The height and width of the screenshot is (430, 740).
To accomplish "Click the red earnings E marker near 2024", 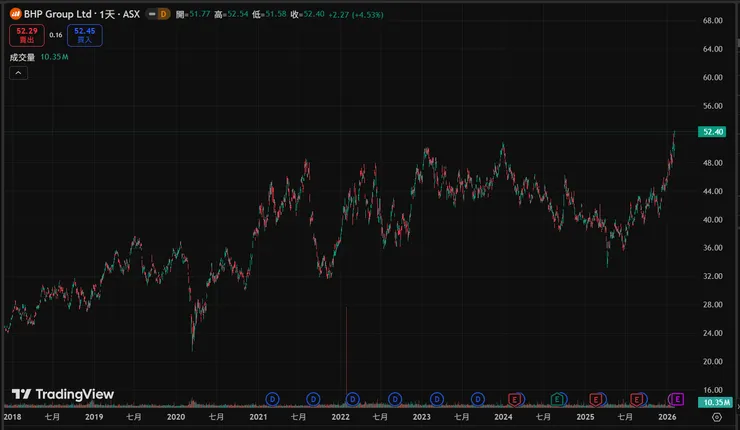I will [x=514, y=400].
